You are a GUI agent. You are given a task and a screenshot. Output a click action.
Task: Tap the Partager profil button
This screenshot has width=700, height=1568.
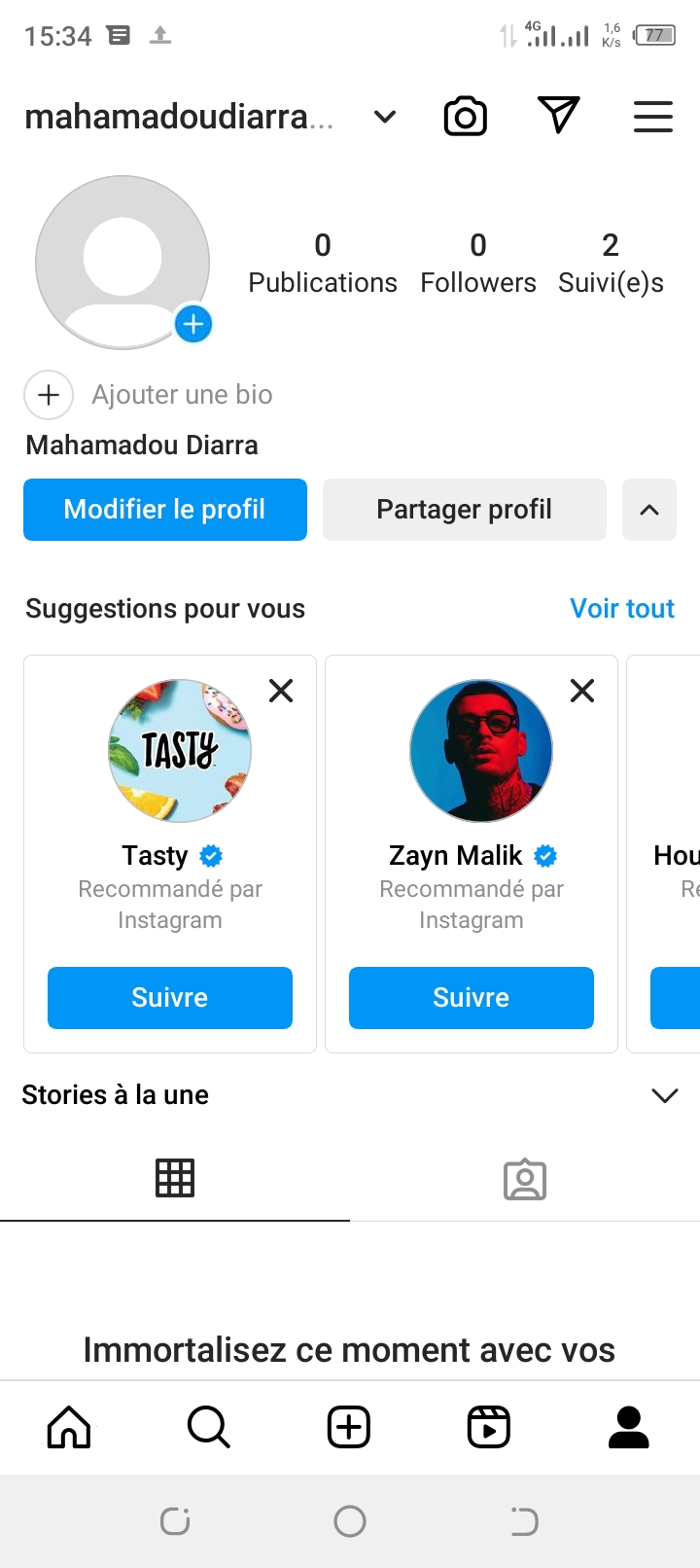464,510
